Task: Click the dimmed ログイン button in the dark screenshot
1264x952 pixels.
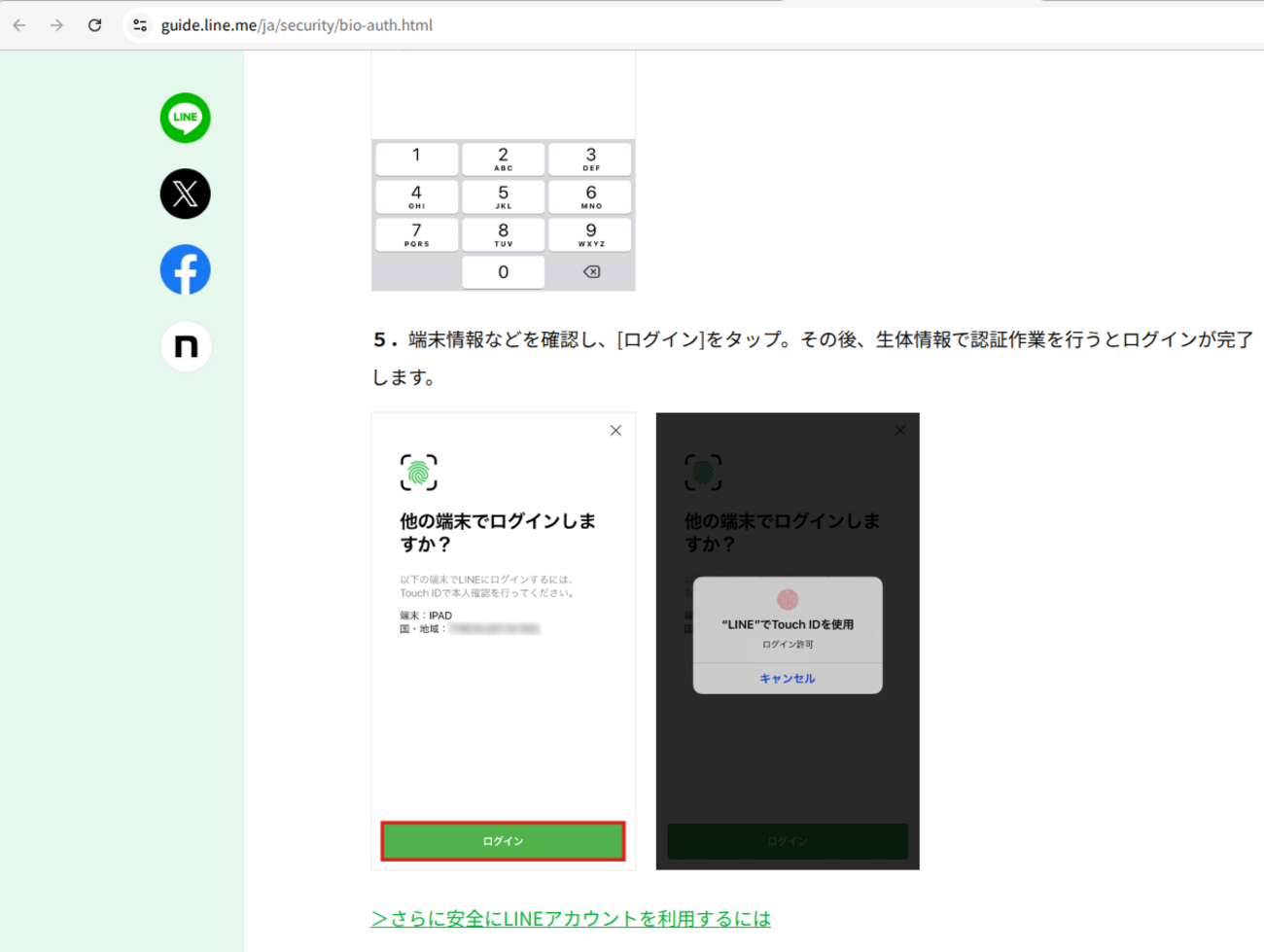Action: point(788,841)
